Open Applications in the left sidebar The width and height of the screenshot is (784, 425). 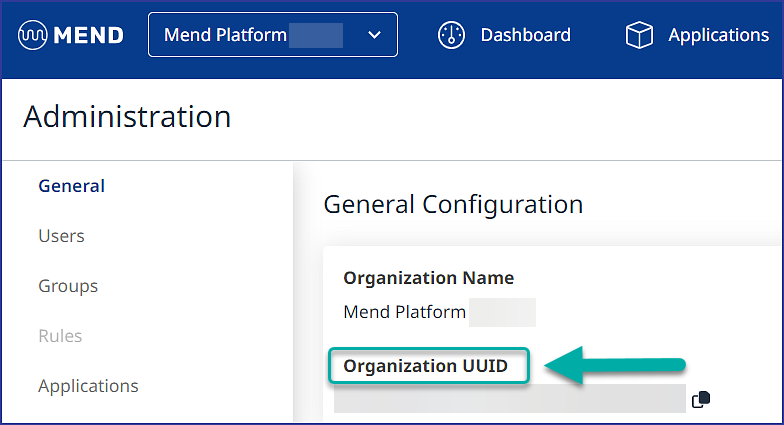88,386
